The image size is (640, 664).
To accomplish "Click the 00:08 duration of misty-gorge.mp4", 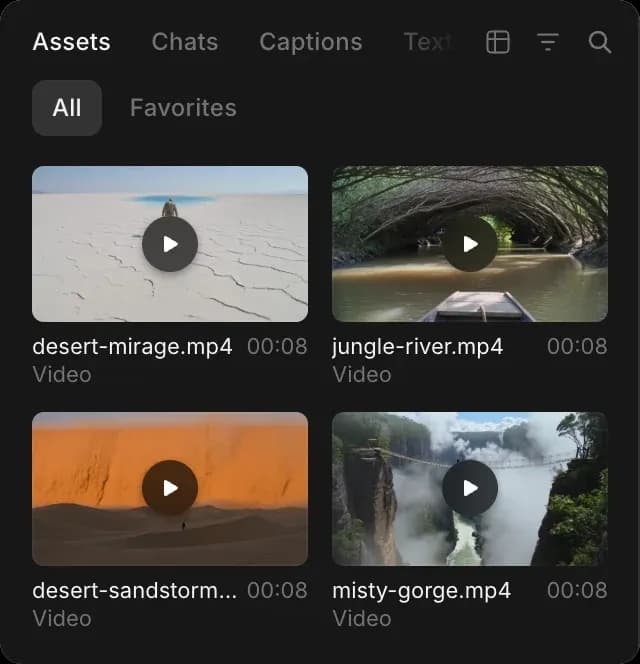I will click(x=577, y=591).
